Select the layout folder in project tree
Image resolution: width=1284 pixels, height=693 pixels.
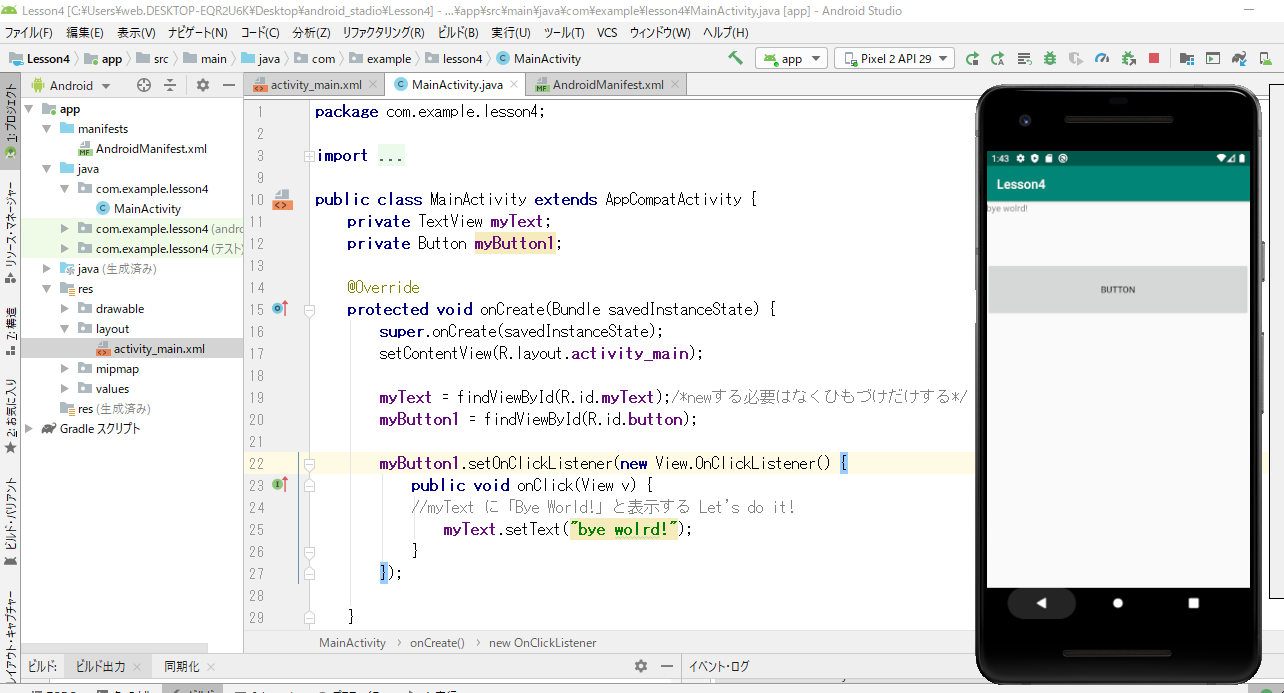pyautogui.click(x=112, y=329)
